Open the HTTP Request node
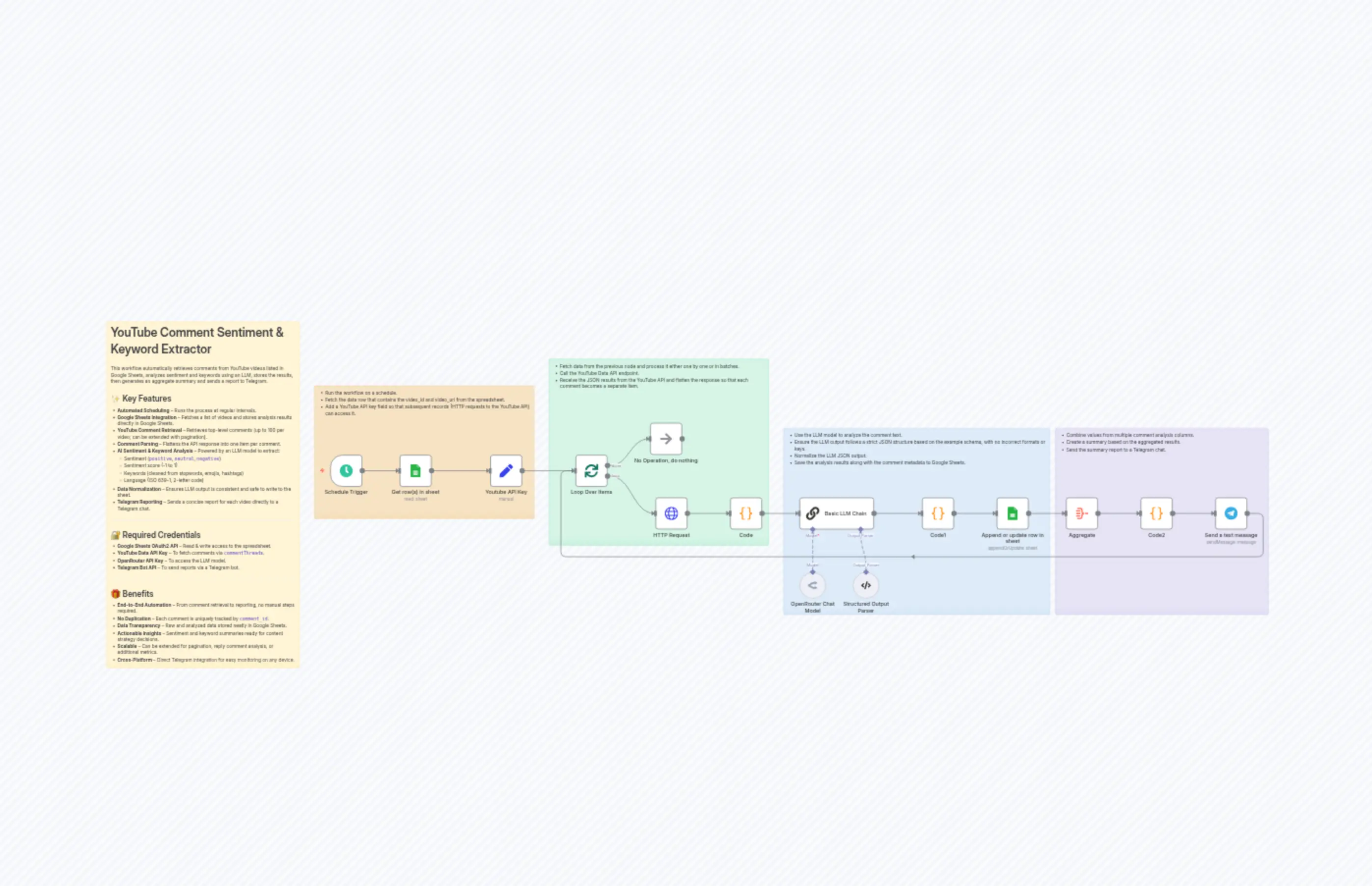Image resolution: width=1372 pixels, height=886 pixels. (x=672, y=513)
